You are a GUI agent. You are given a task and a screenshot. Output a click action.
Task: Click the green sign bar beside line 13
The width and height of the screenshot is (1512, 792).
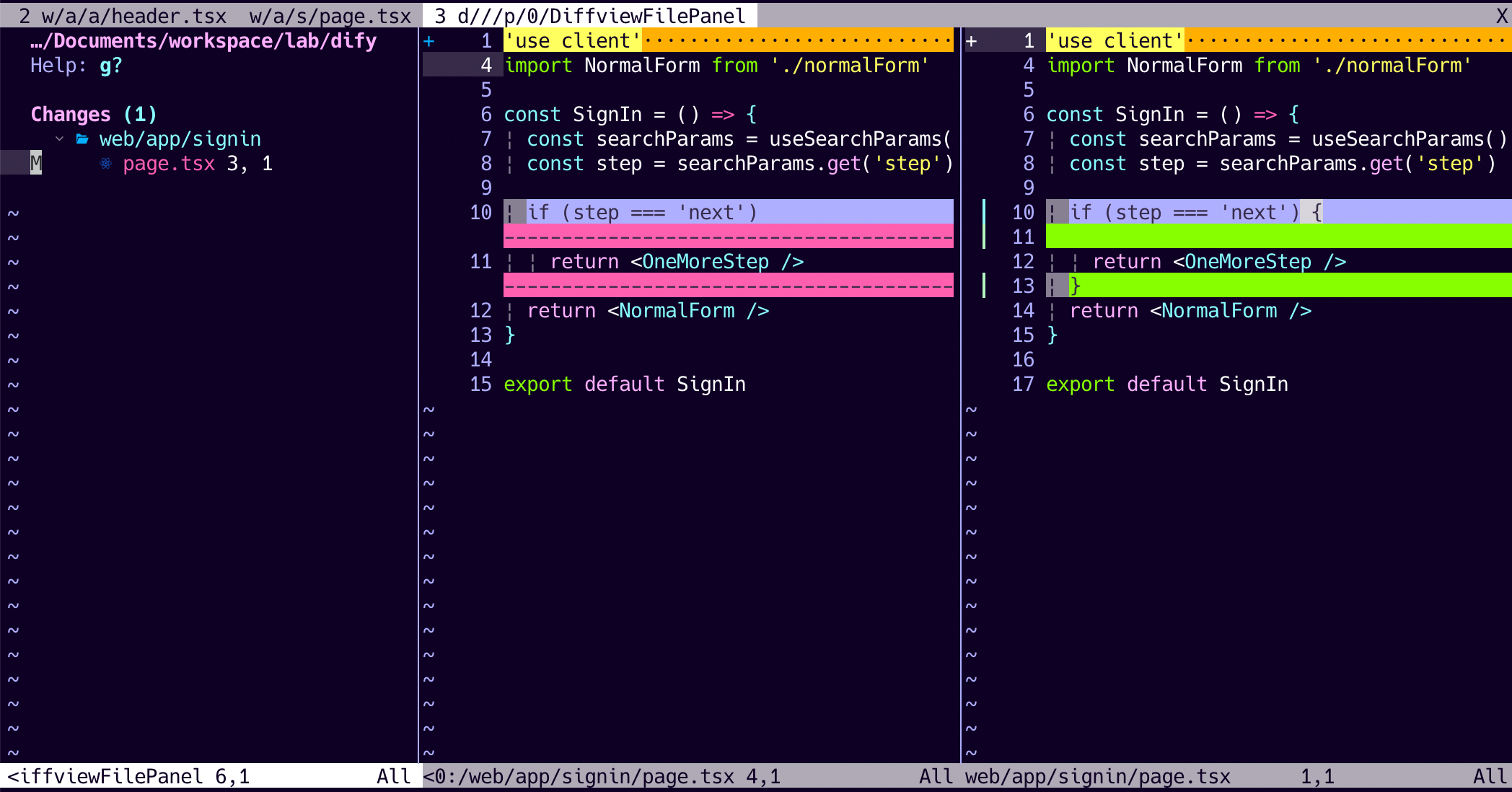pyautogui.click(x=984, y=286)
